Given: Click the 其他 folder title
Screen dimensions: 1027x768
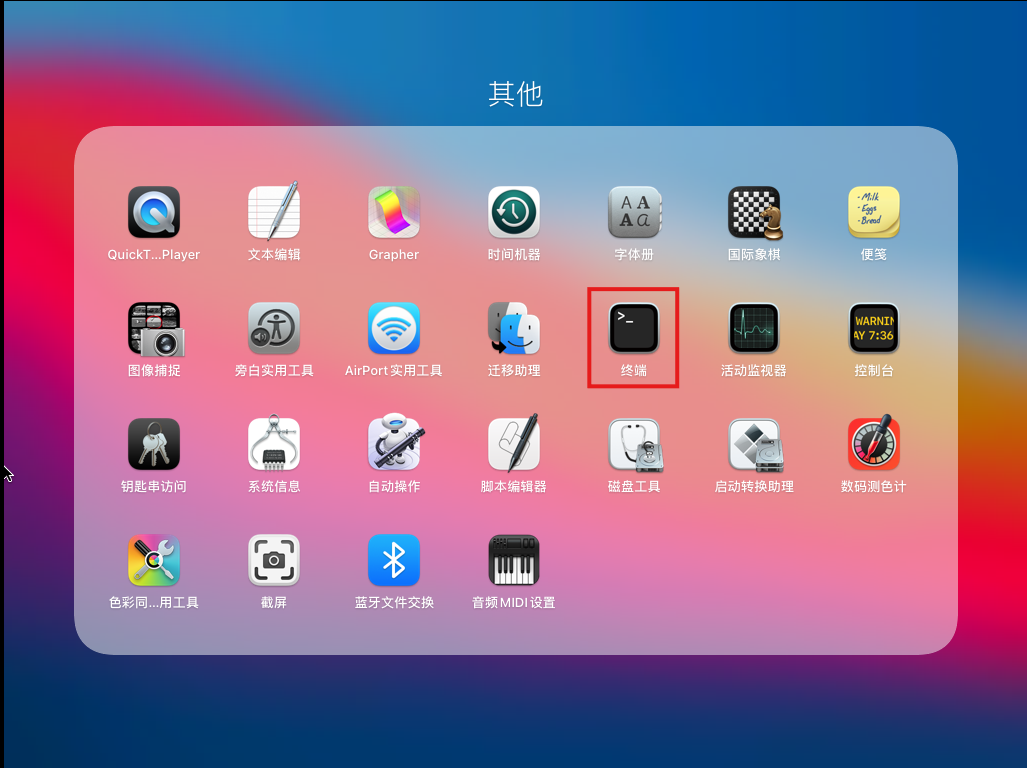Looking at the screenshot, I should (515, 94).
